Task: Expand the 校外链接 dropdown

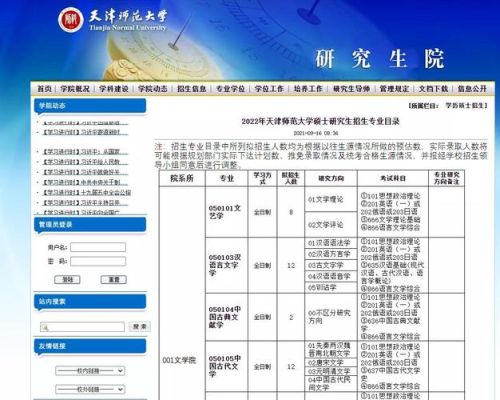Action: point(90,389)
